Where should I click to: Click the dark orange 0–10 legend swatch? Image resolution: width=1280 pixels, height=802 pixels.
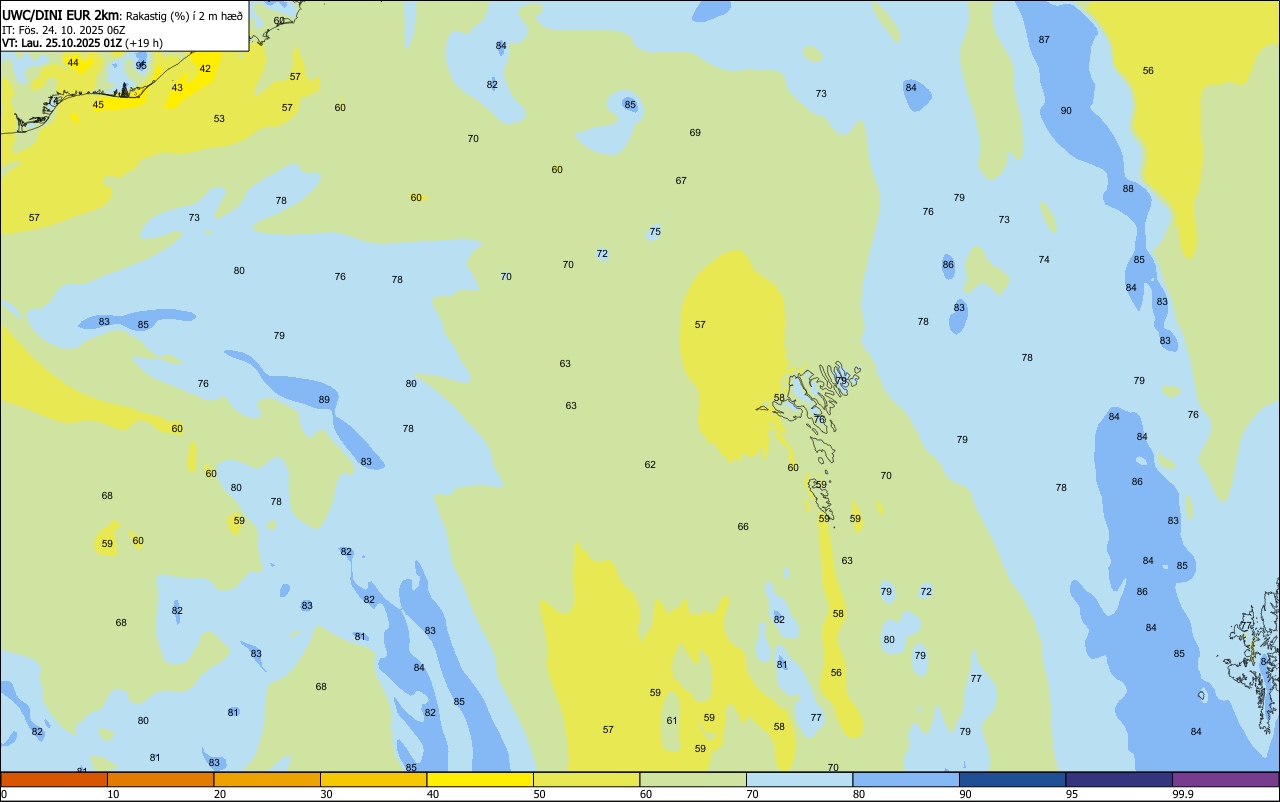coord(54,779)
